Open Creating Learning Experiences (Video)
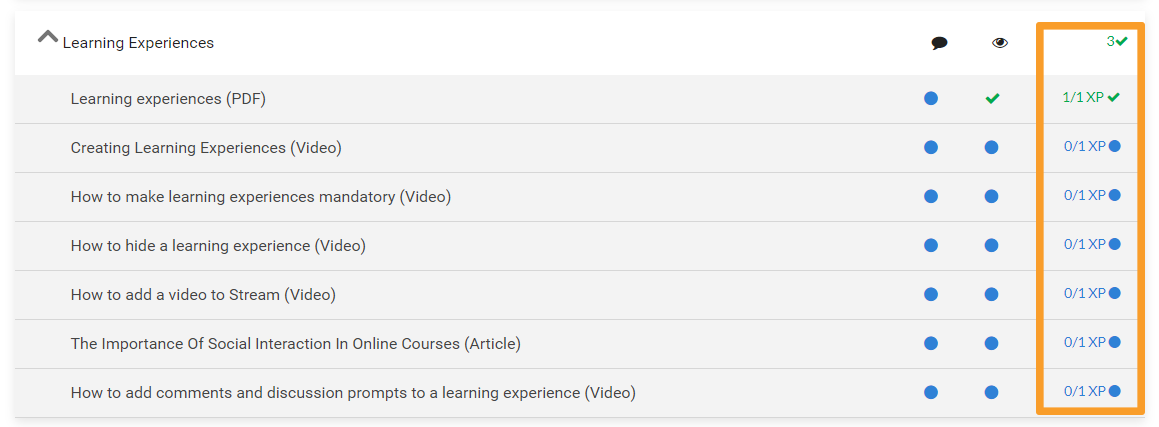The width and height of the screenshot is (1159, 427). [206, 148]
